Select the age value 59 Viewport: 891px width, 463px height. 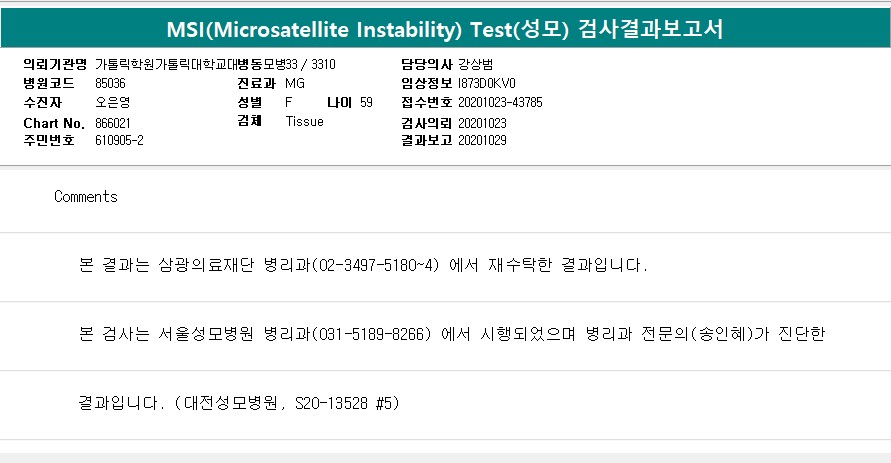[x=366, y=102]
